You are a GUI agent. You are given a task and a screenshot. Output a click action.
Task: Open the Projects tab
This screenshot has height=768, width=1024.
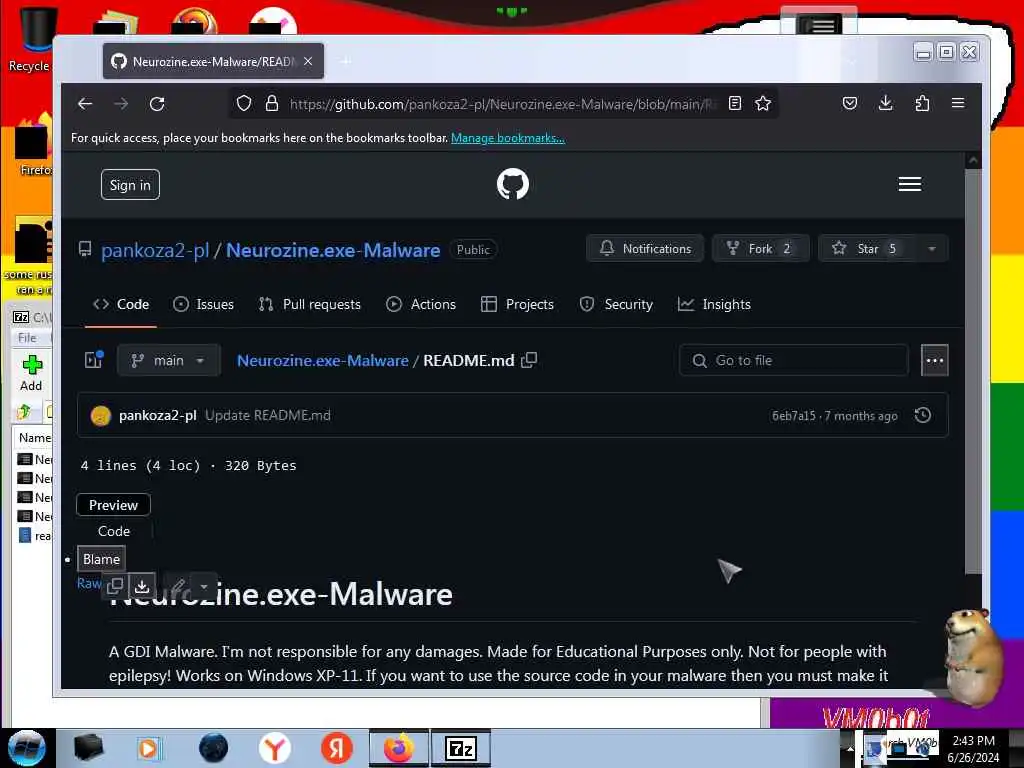[x=517, y=304]
